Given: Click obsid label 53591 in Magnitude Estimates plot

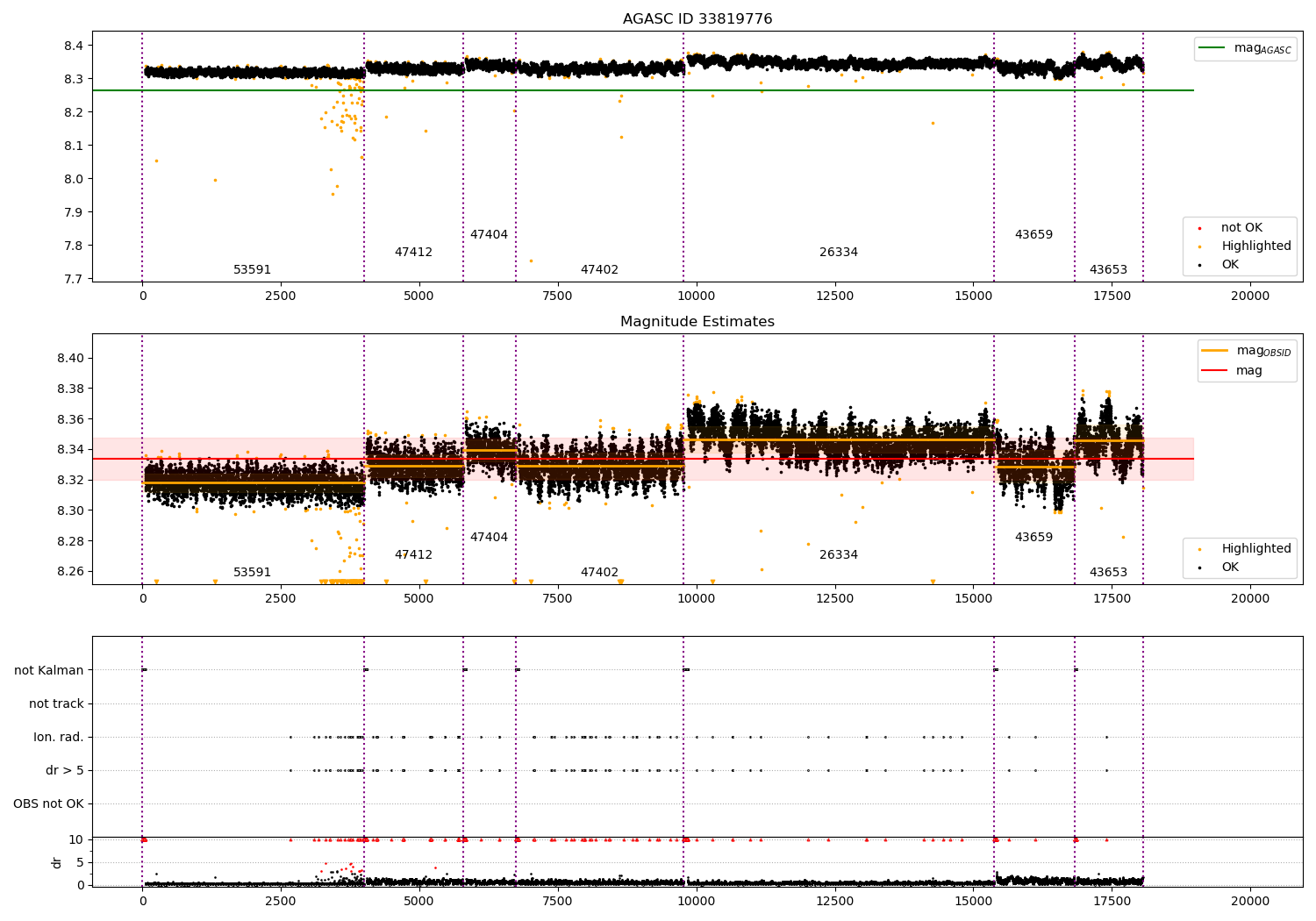Looking at the screenshot, I should pyautogui.click(x=252, y=573).
